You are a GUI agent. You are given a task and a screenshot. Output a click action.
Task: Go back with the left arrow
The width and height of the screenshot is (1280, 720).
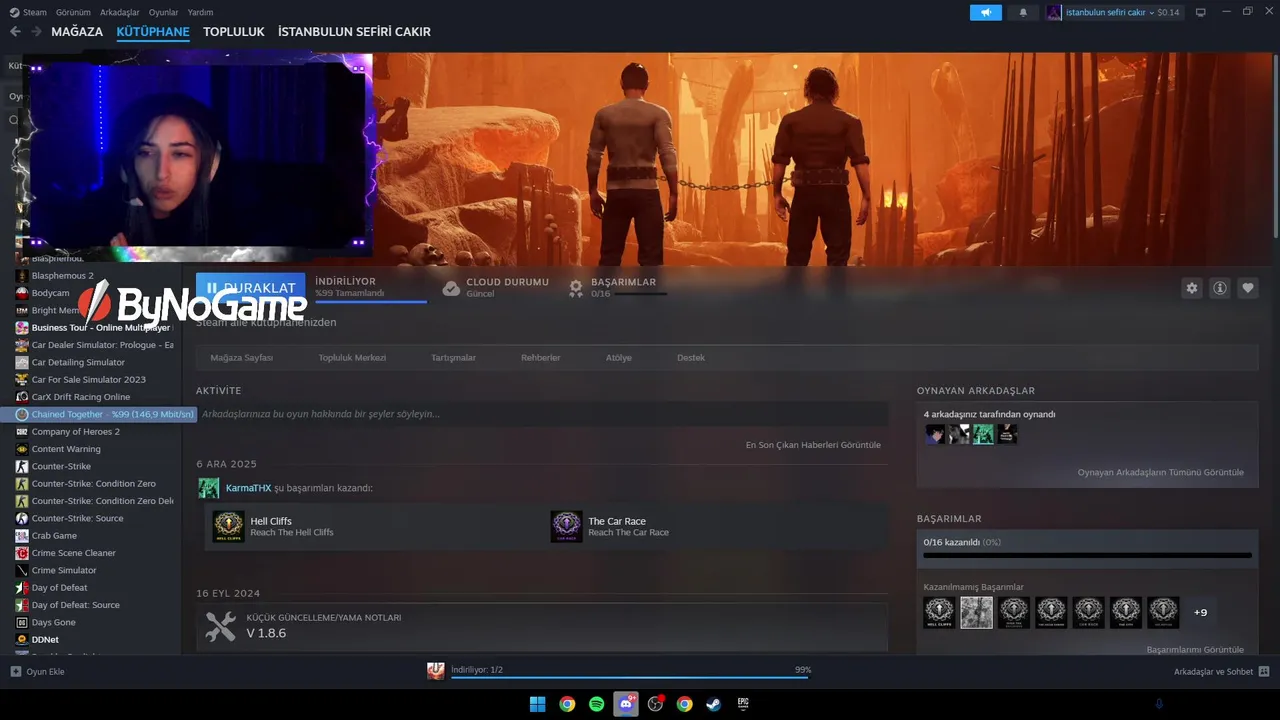click(x=14, y=32)
